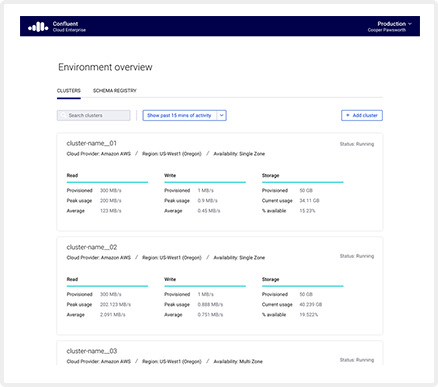Open cluster-name__01 title
Screen dimensions: 438x387
(x=92, y=143)
